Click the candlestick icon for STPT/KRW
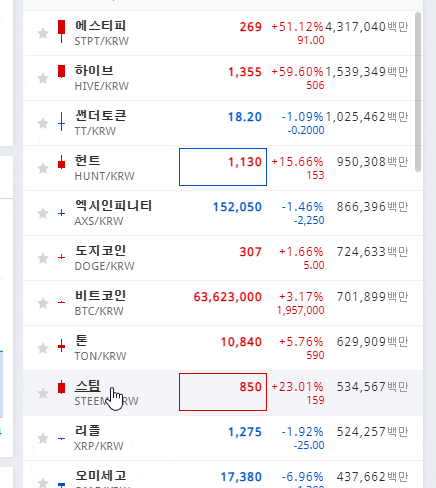Viewport: 436px width, 488px height. 61,31
